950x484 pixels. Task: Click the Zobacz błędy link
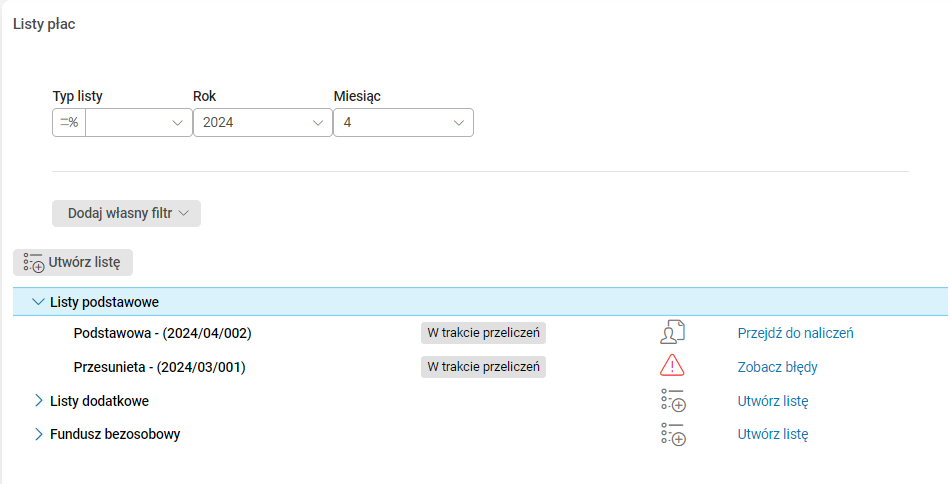[x=777, y=367]
